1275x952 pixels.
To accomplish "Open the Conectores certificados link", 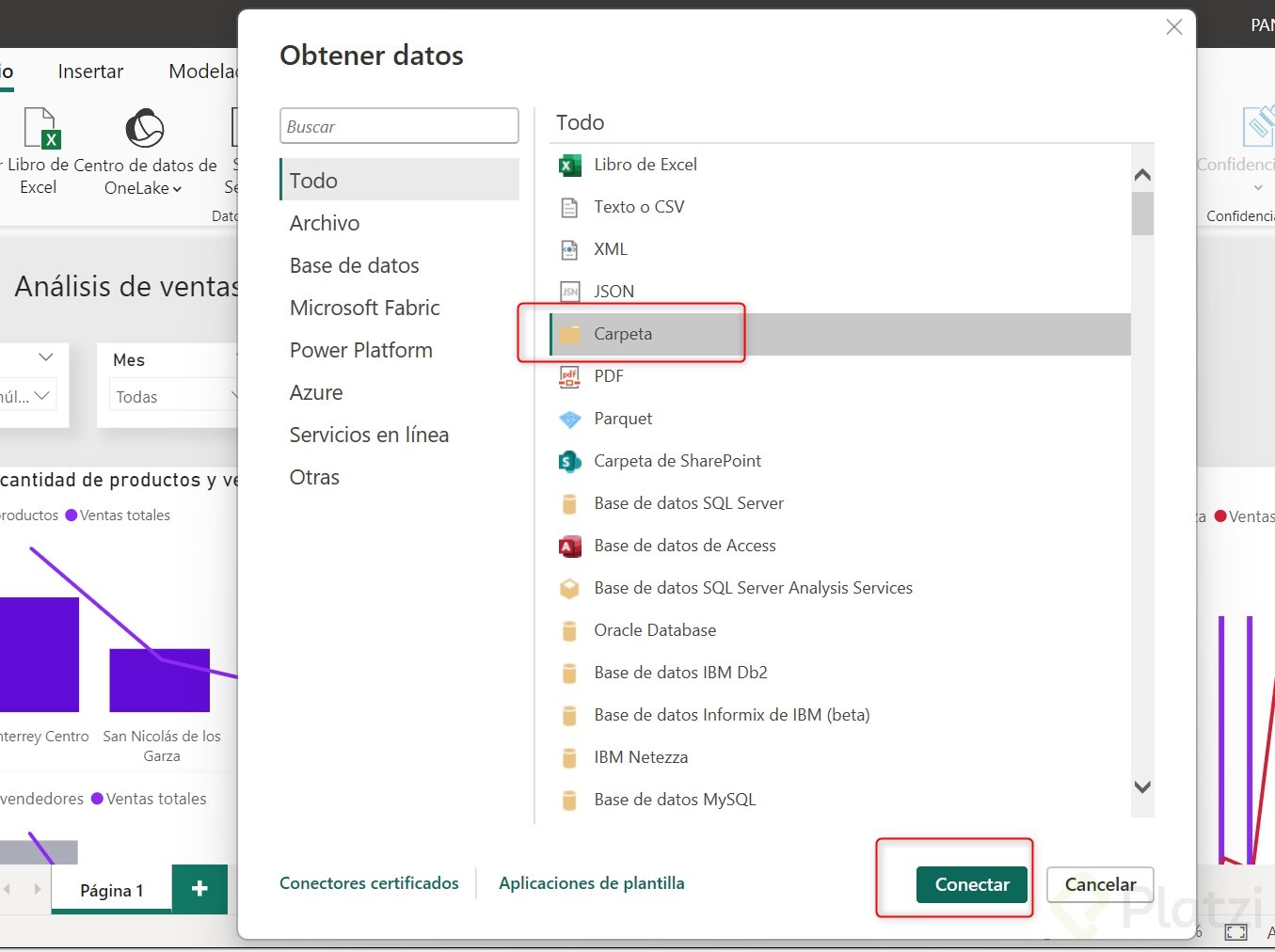I will (x=369, y=883).
